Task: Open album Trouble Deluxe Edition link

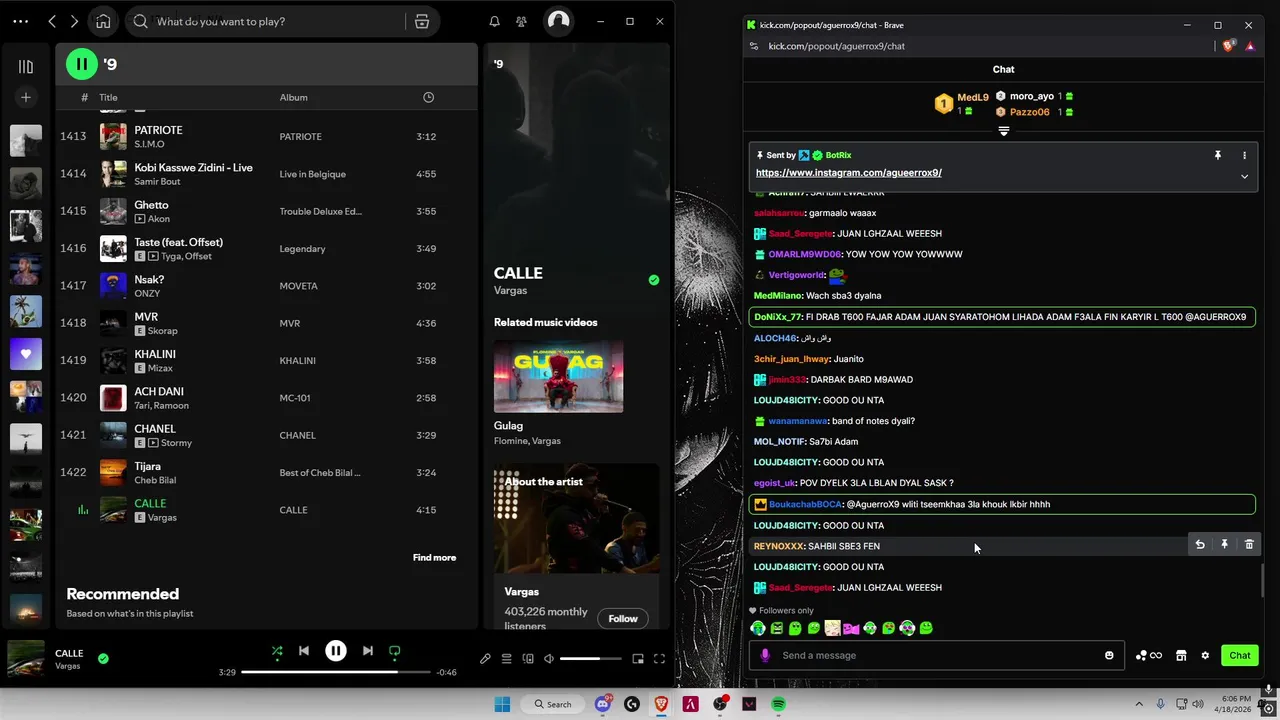Action: click(x=320, y=211)
